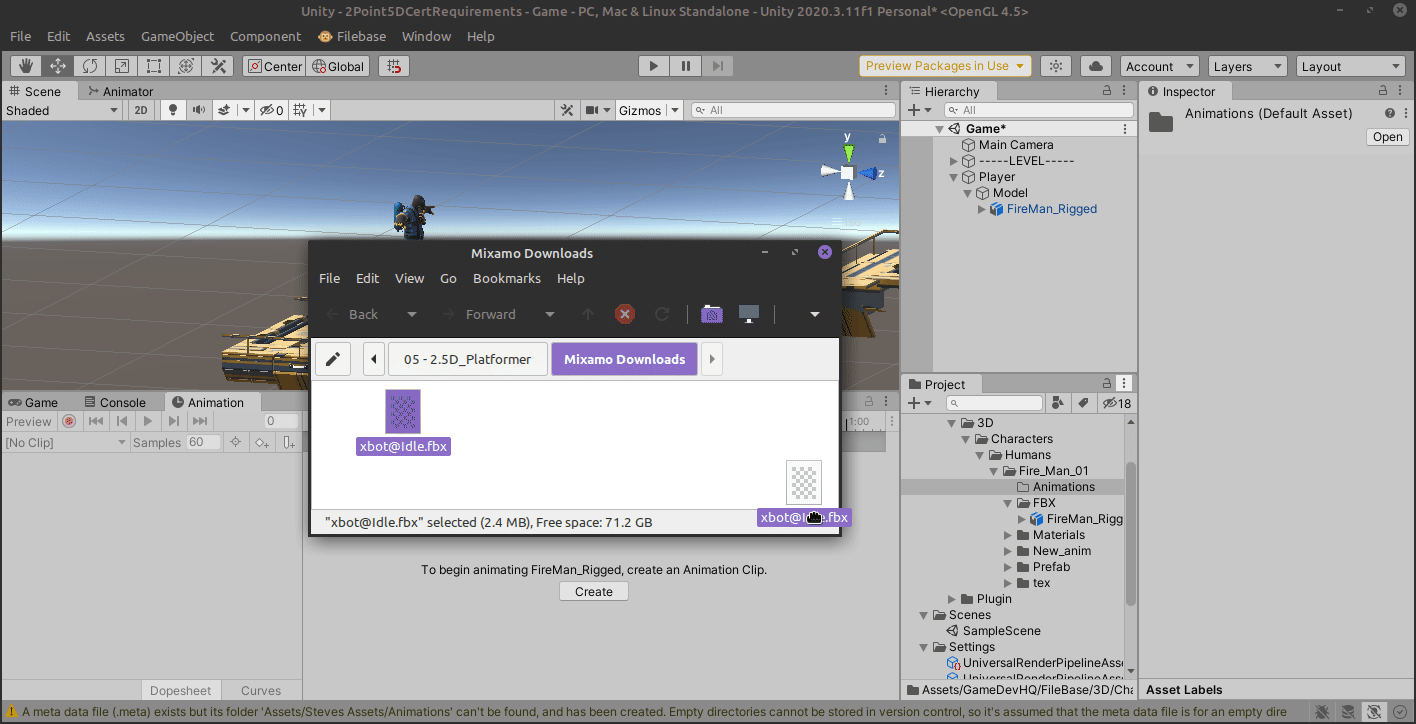Viewport: 1416px width, 724px height.
Task: Open the Layout dropdown
Action: click(1350, 66)
